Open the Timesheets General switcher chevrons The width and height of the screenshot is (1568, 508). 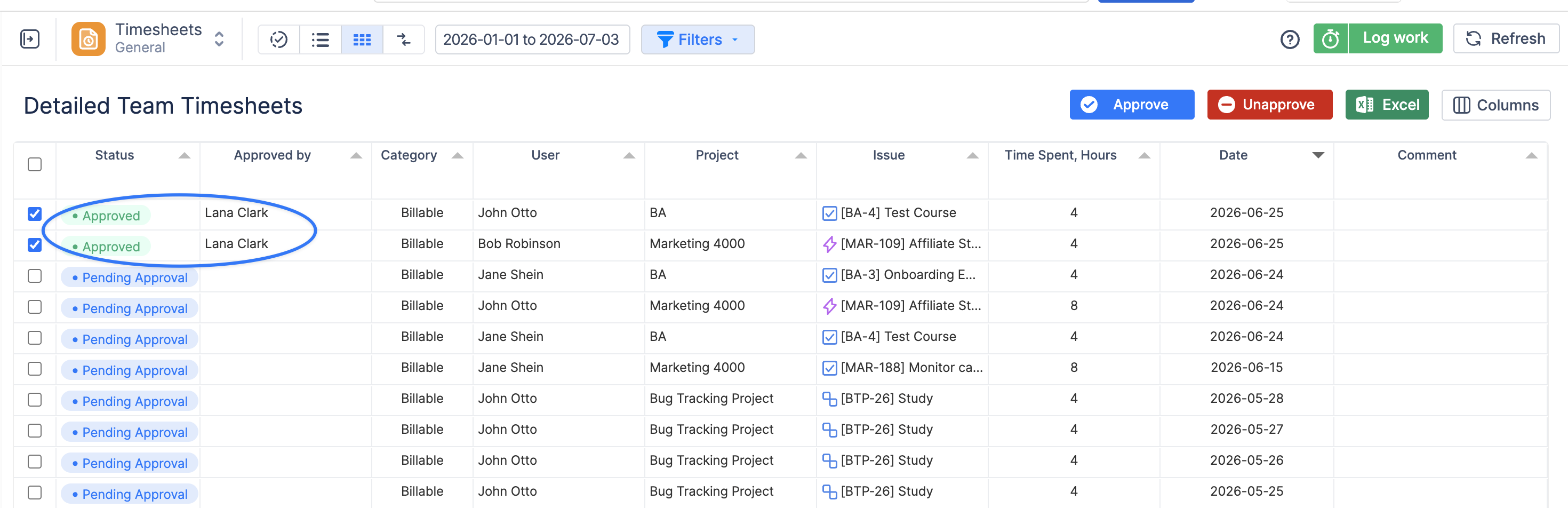pos(219,39)
